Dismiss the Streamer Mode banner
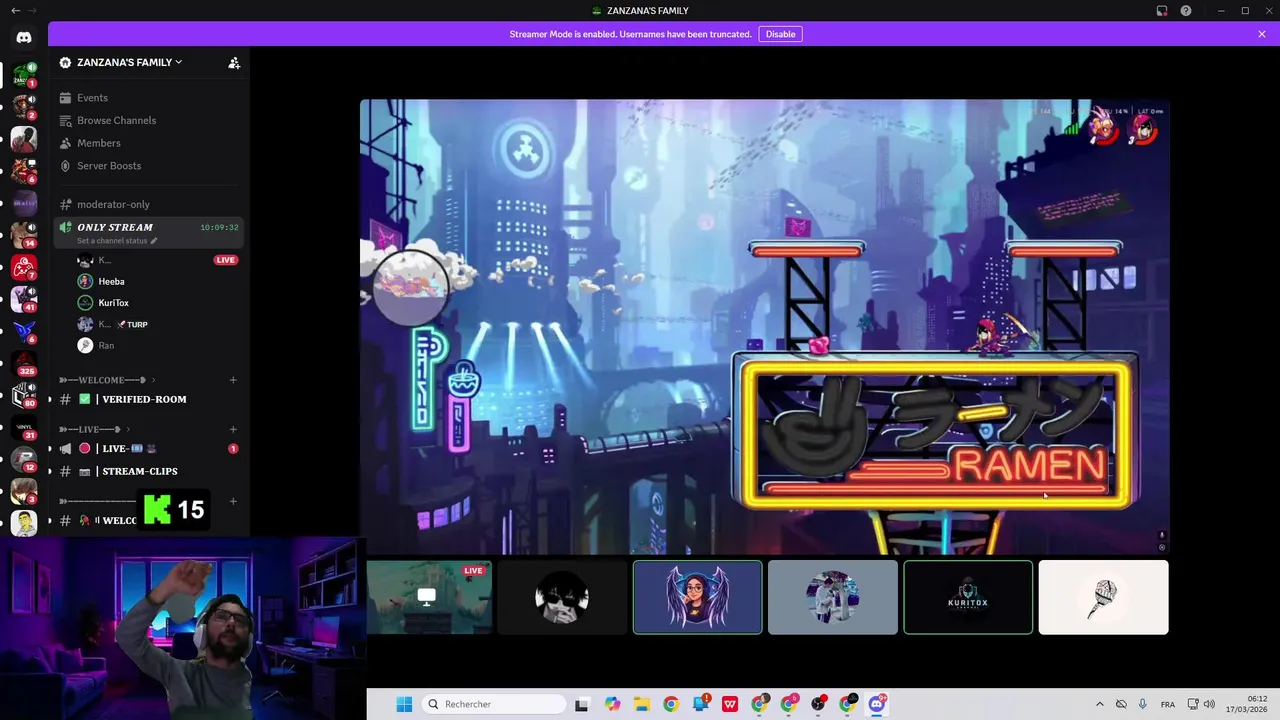The image size is (1280, 720). coord(1262,34)
